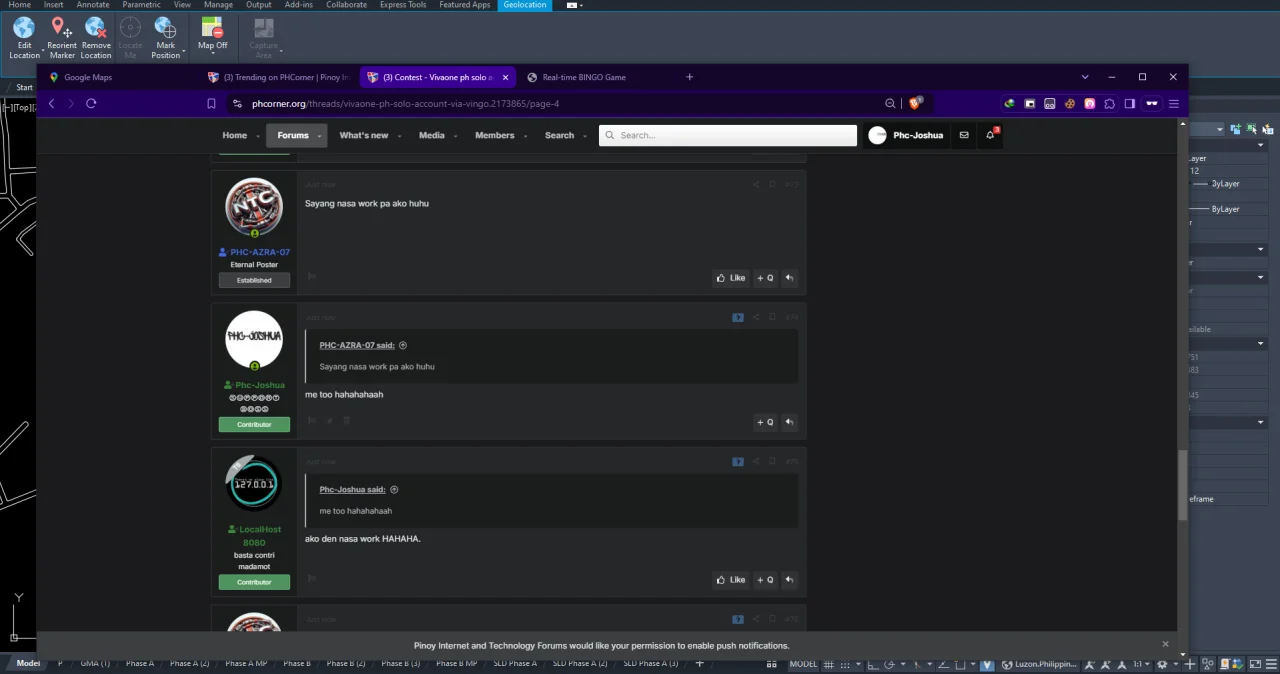Screen dimensions: 1280x674
Task: Toggle MODEL space button in status bar
Action: pos(803,664)
